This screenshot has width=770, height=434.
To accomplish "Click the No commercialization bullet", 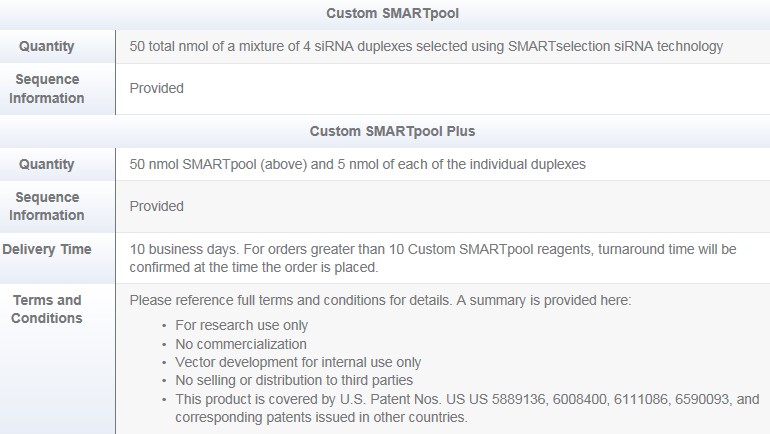I will coord(240,344).
